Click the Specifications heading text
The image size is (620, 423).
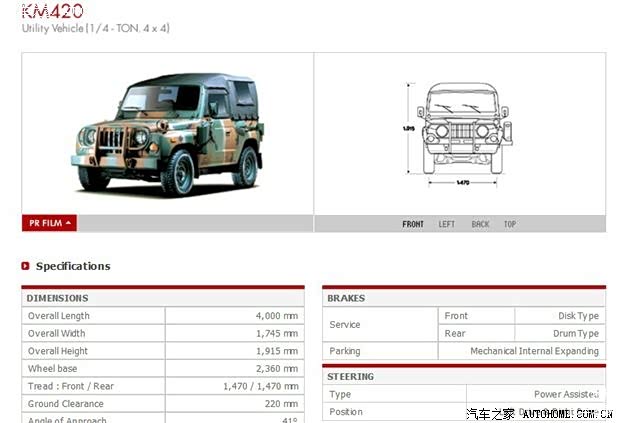(x=73, y=266)
